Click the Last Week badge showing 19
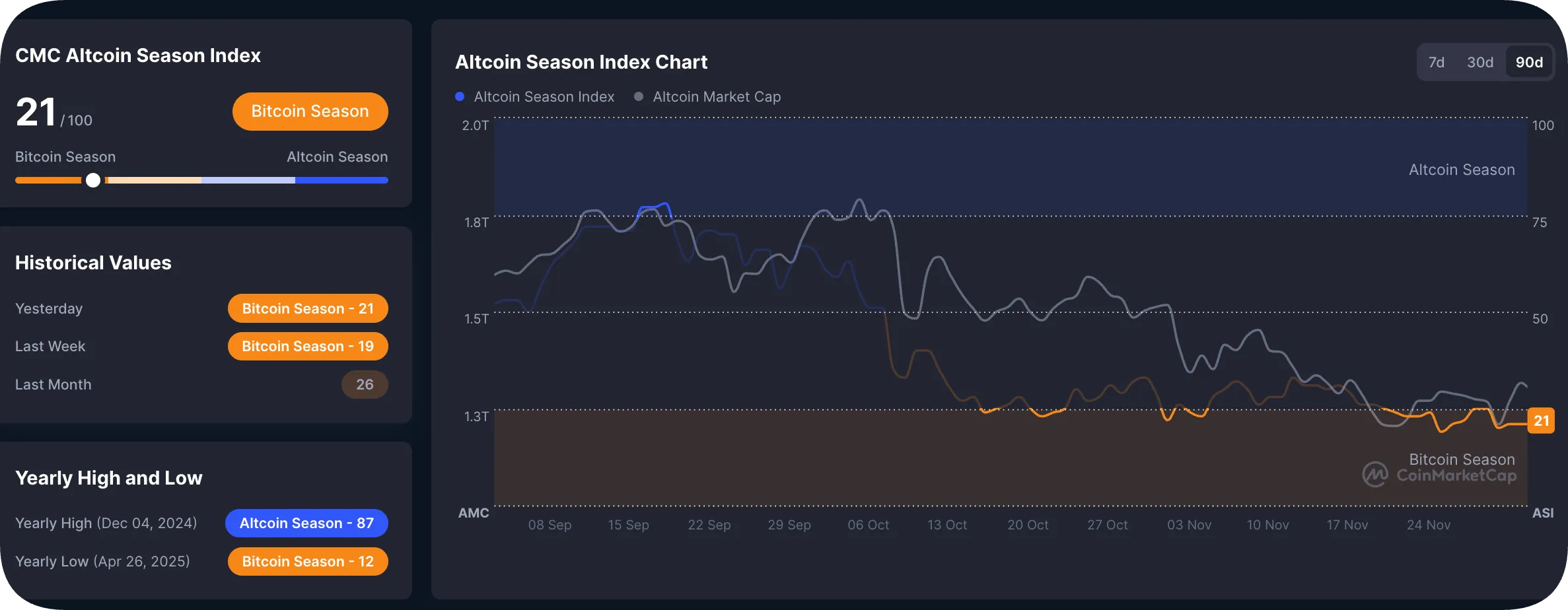1568x610 pixels. pyautogui.click(x=308, y=346)
